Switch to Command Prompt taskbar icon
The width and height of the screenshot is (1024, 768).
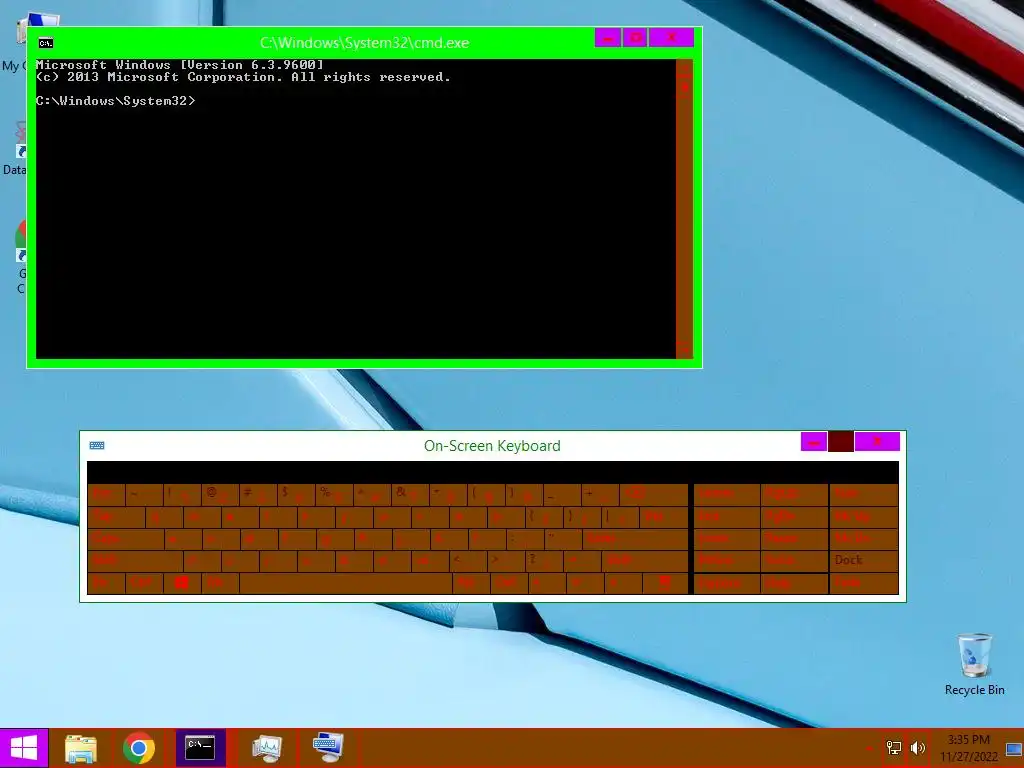pos(200,748)
